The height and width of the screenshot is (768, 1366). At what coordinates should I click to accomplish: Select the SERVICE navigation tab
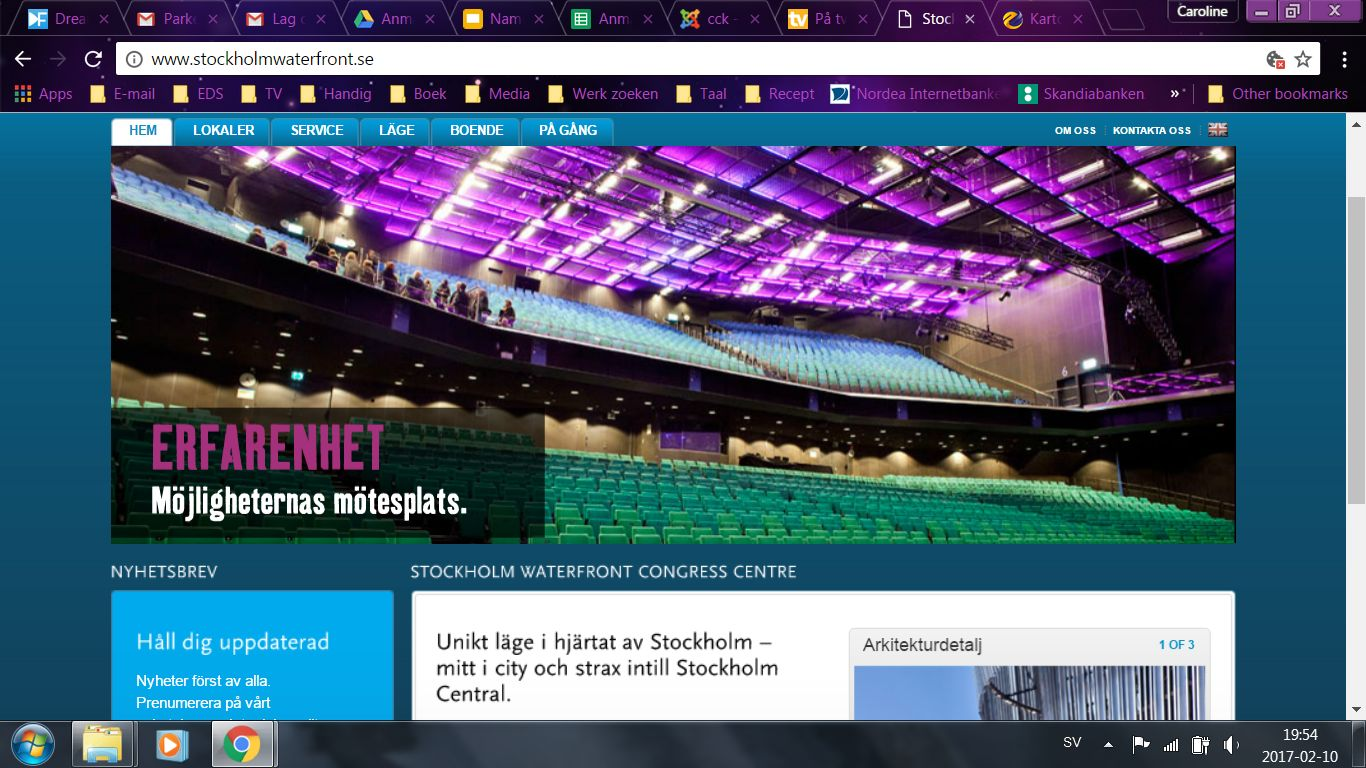(x=317, y=131)
